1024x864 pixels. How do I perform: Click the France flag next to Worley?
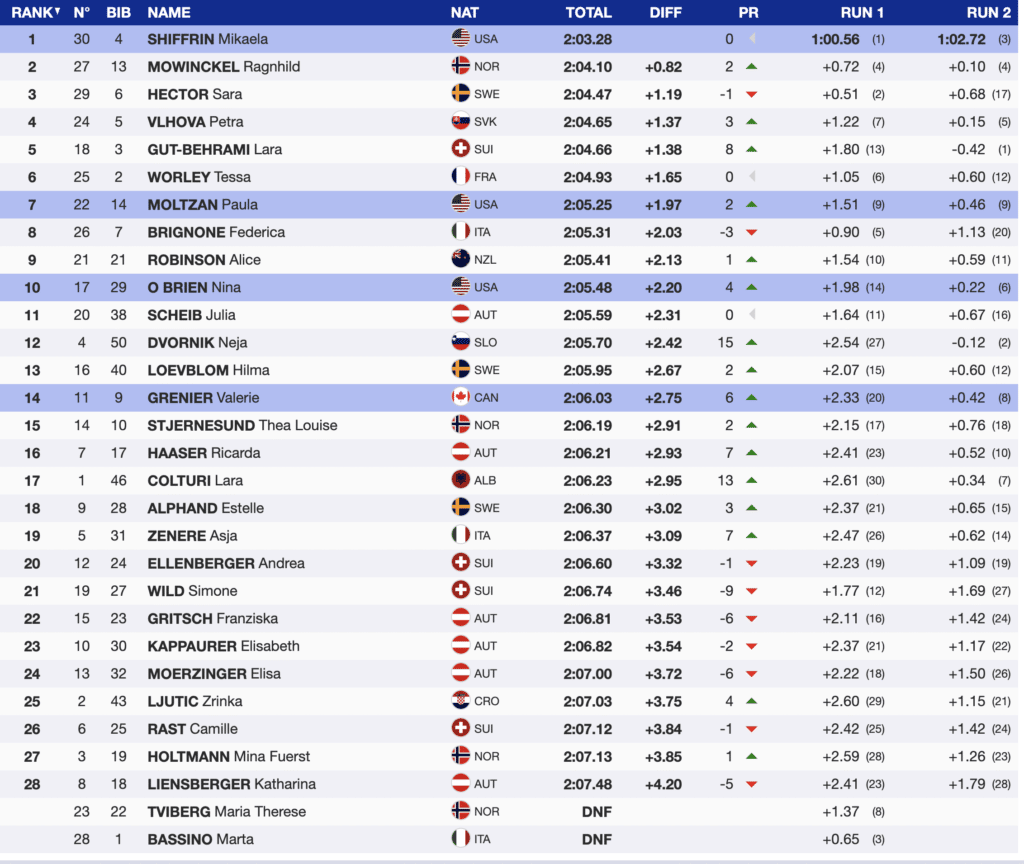[460, 177]
